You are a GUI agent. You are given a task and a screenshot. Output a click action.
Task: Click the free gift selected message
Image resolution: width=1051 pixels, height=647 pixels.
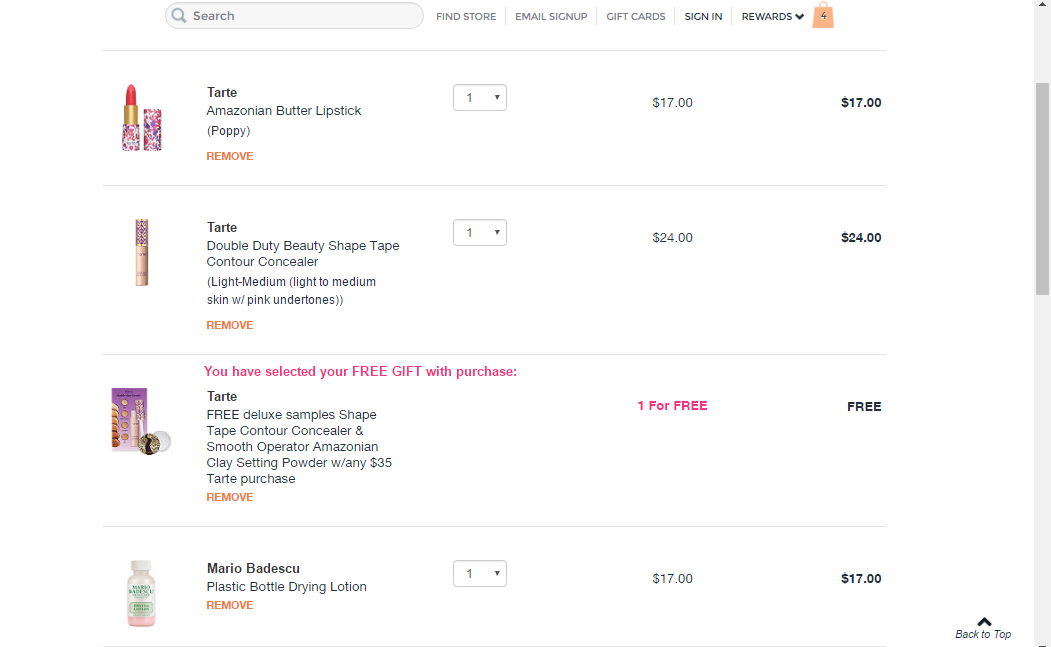(361, 371)
